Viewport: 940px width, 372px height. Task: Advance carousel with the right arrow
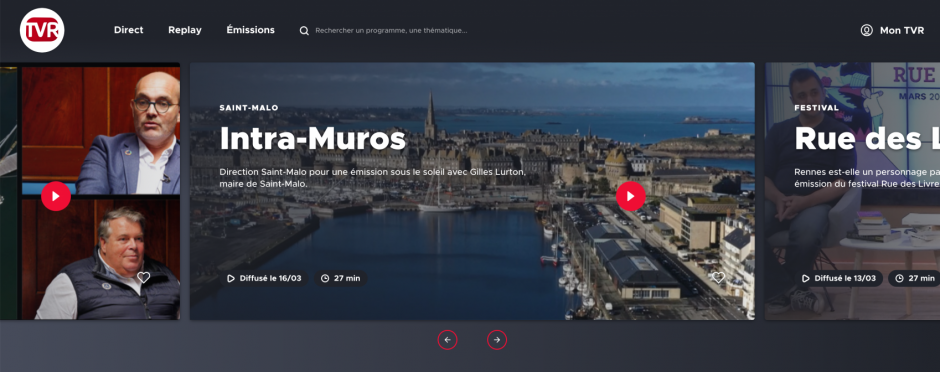pyautogui.click(x=497, y=340)
